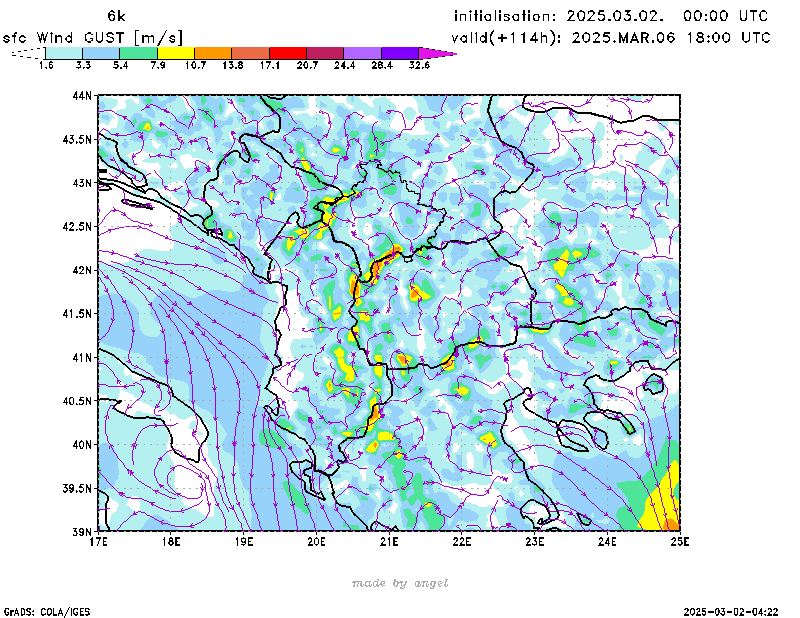800x618 pixels.
Task: Click the yellow 7.9–10.7 legend swatch
Action: point(176,52)
